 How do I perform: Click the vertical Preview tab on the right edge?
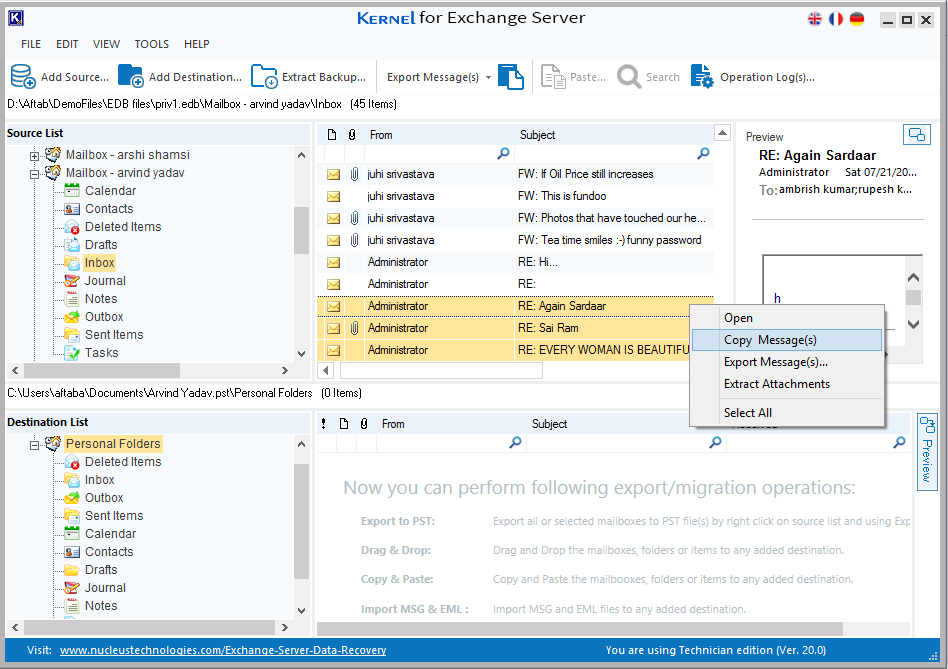click(927, 452)
